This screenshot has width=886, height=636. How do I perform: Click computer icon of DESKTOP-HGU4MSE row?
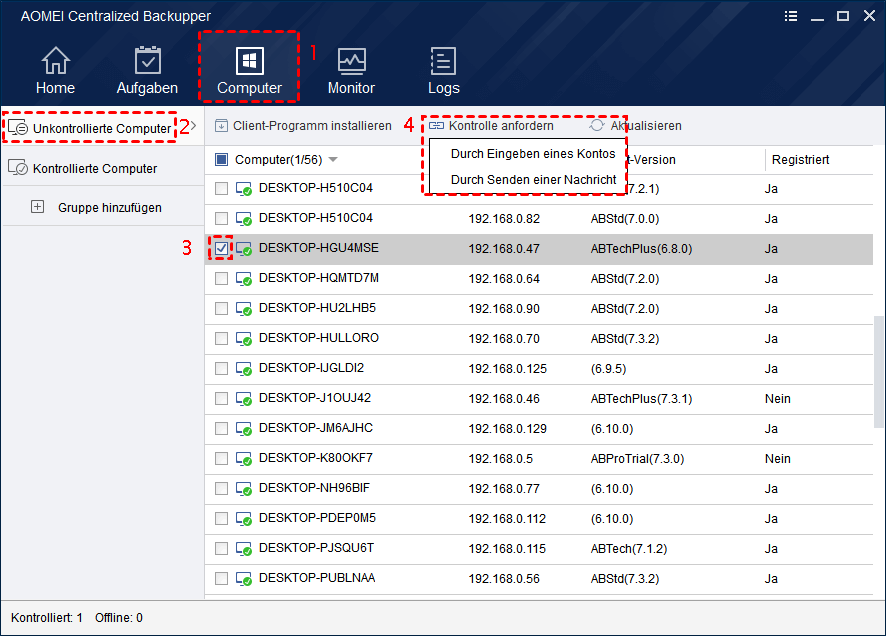coord(244,249)
